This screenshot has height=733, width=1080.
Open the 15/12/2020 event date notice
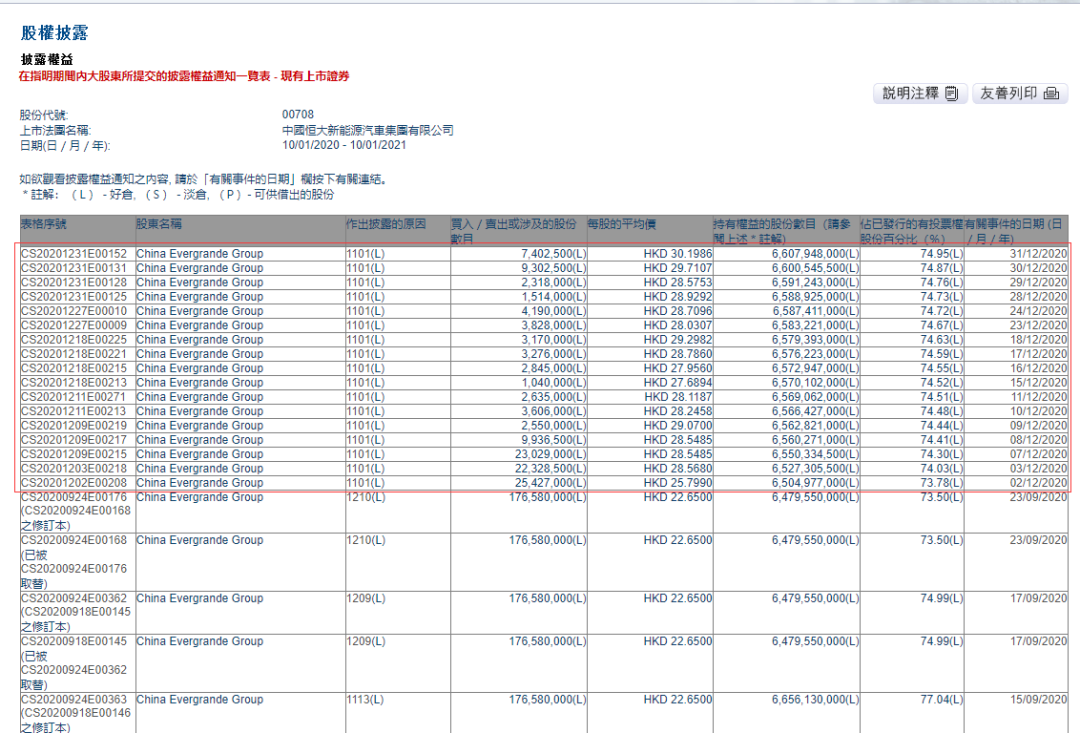click(1038, 383)
